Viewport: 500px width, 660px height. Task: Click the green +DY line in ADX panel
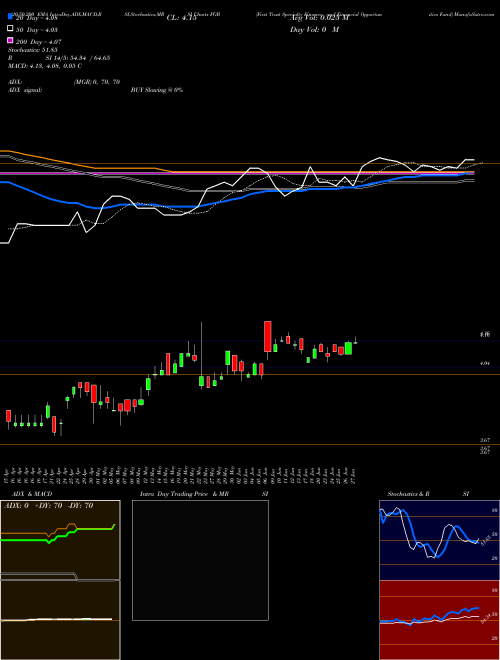(x=58, y=534)
